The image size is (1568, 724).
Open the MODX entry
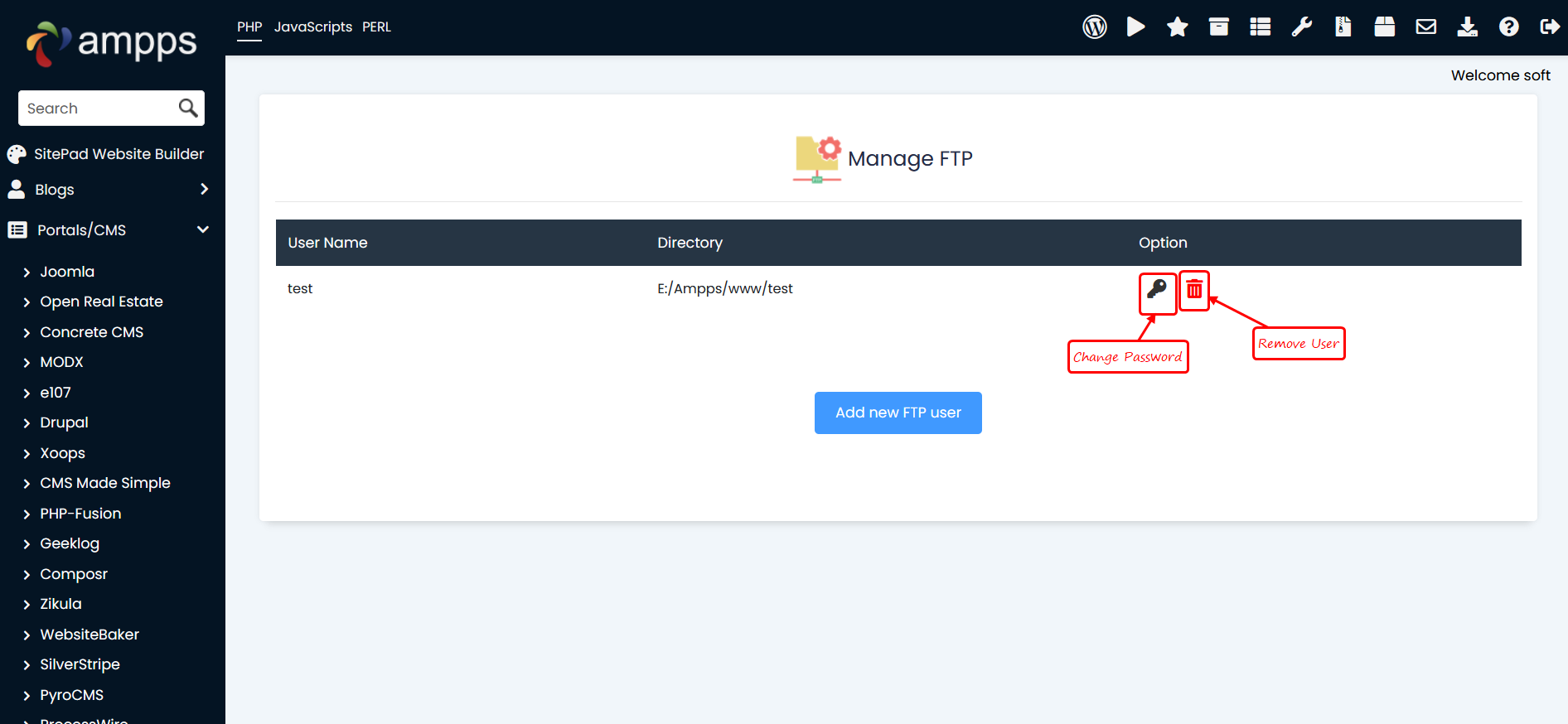(61, 362)
